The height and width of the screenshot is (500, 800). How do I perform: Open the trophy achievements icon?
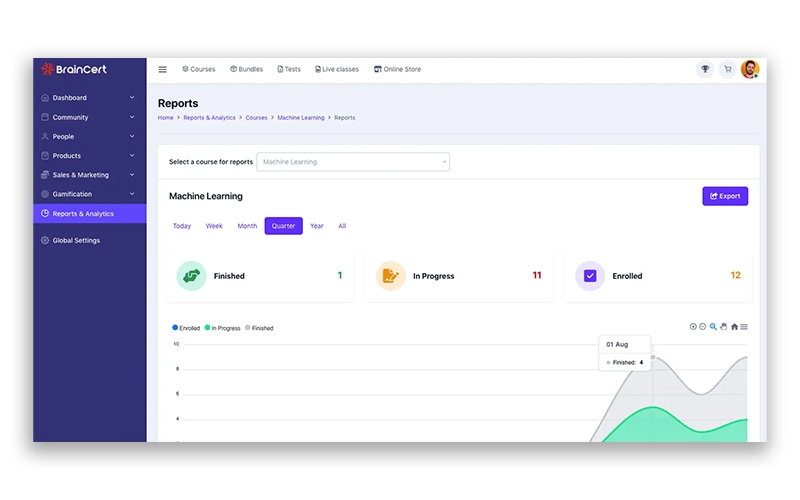(705, 69)
